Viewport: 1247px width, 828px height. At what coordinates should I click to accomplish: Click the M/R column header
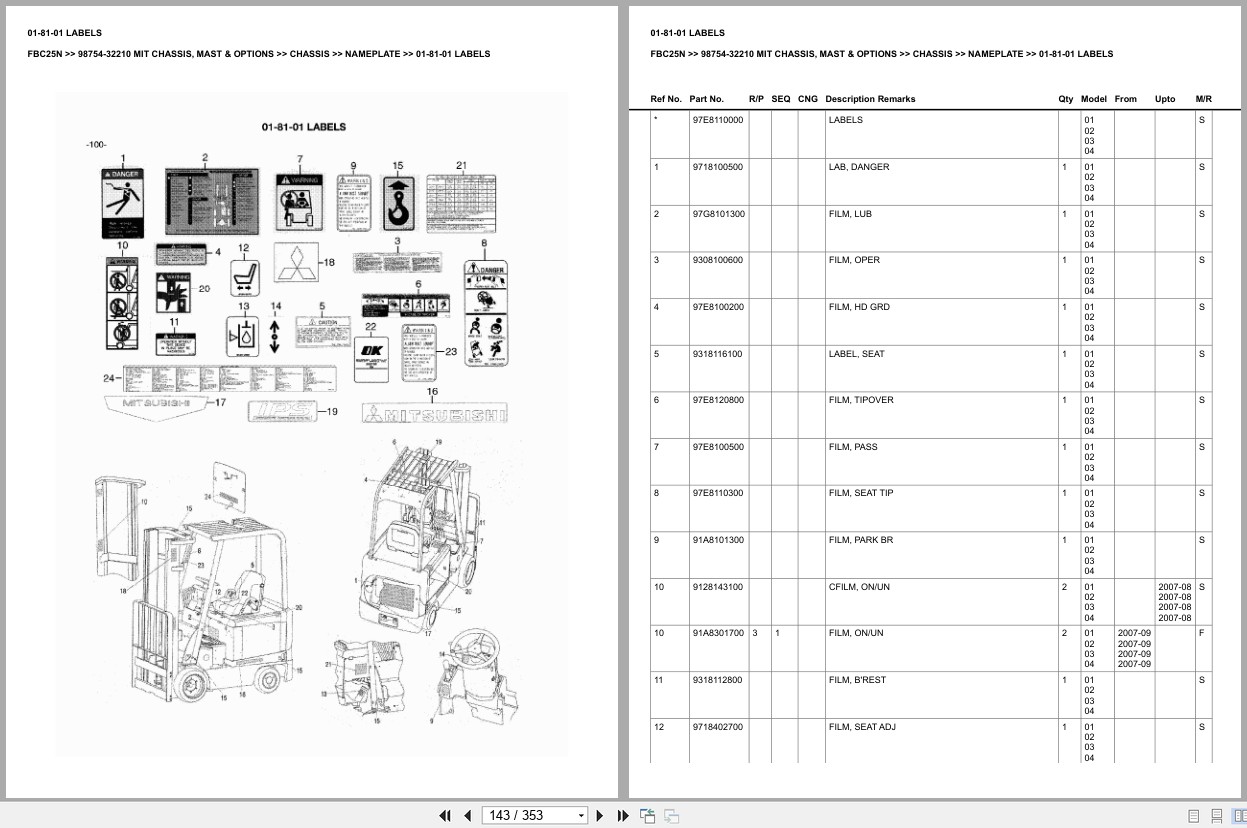pyautogui.click(x=1204, y=99)
